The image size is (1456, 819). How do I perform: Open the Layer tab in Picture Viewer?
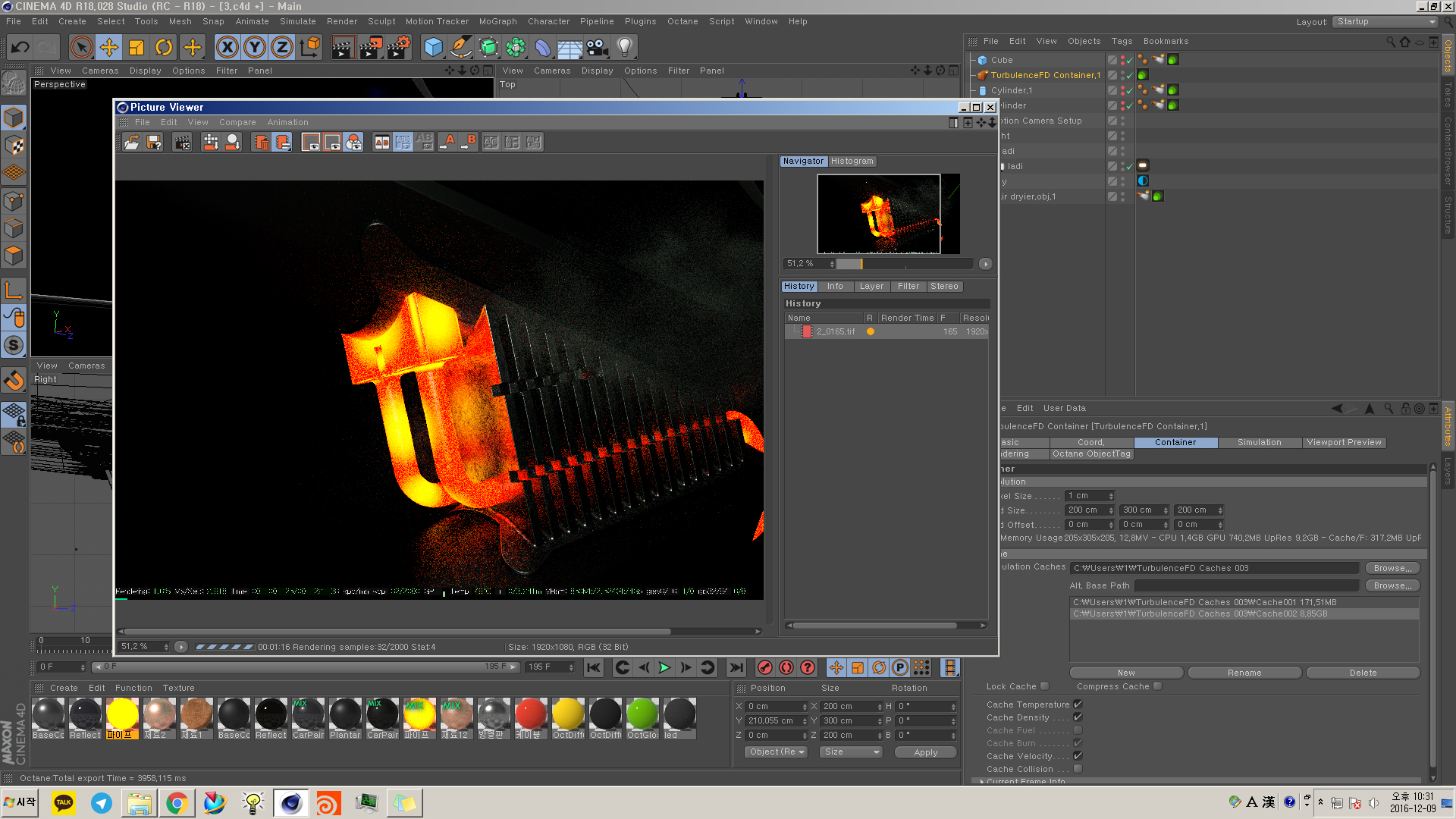pyautogui.click(x=871, y=286)
